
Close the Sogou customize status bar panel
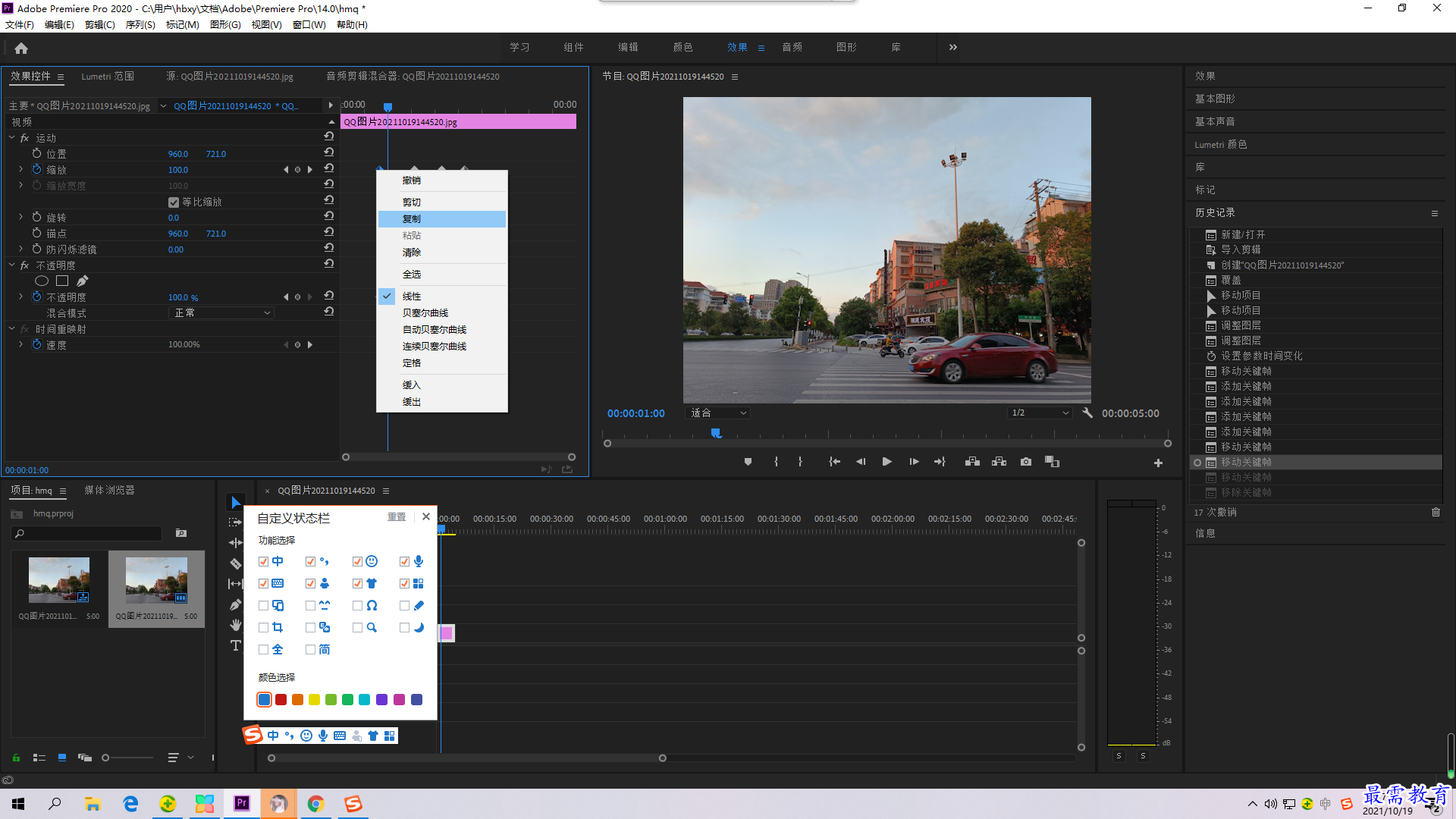pos(426,516)
